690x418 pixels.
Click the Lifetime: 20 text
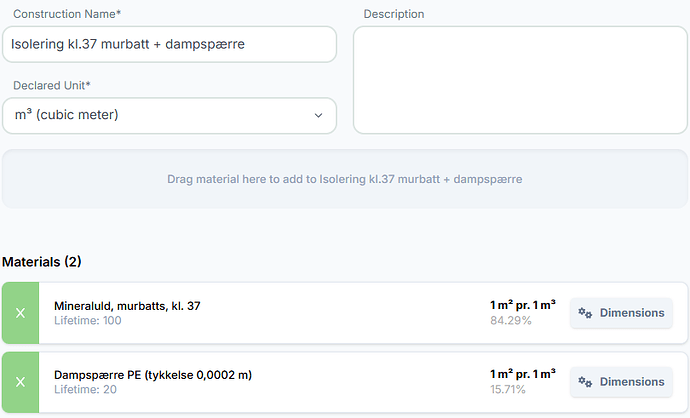point(86,390)
